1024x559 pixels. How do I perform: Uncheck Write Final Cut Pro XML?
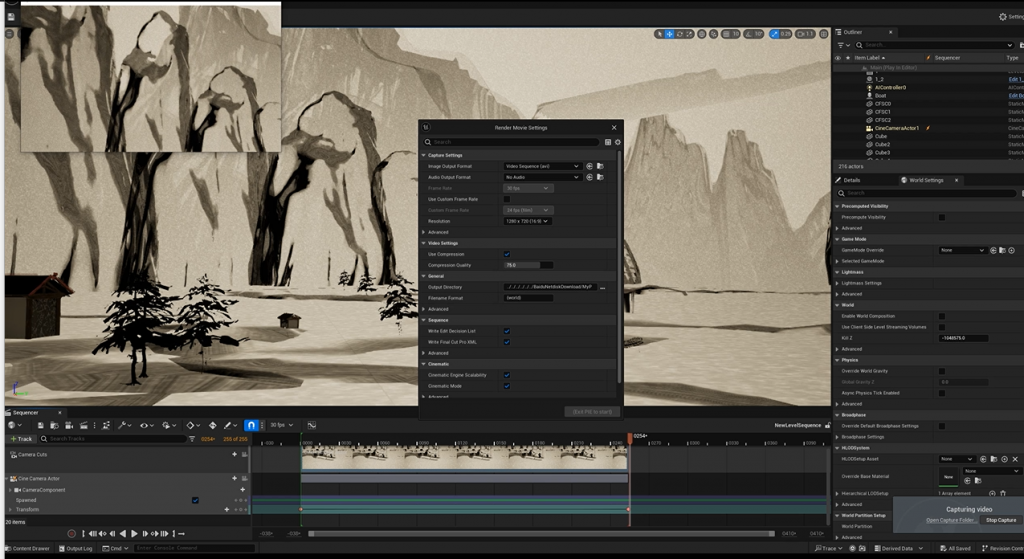tap(507, 342)
